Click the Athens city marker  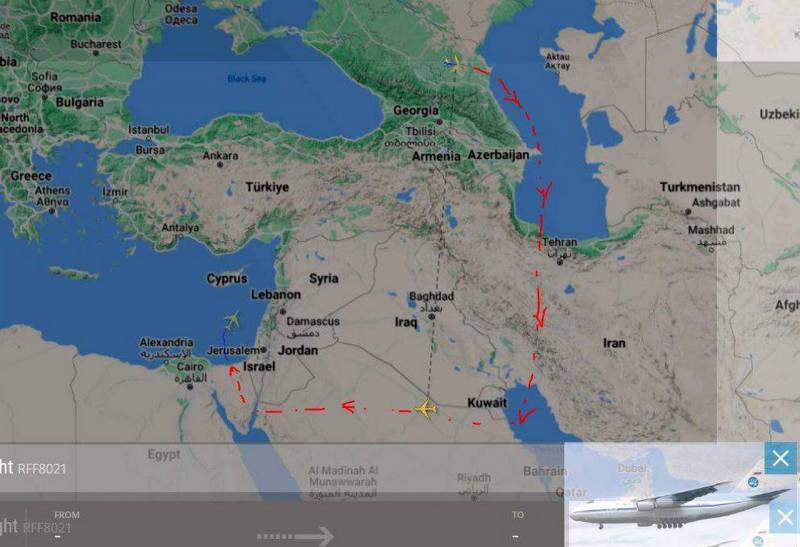pos(52,211)
